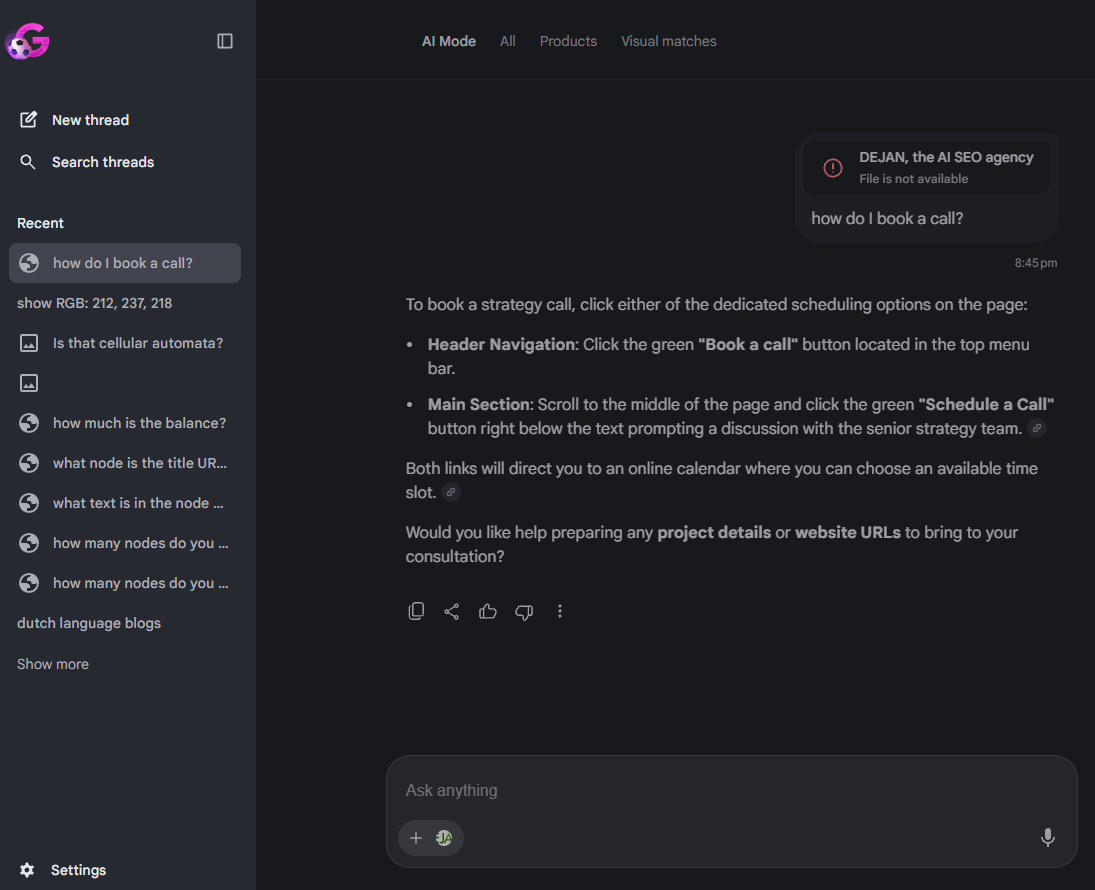Click globe icon beside 'what node is the title UR...'
This screenshot has height=890, width=1095.
[29, 462]
